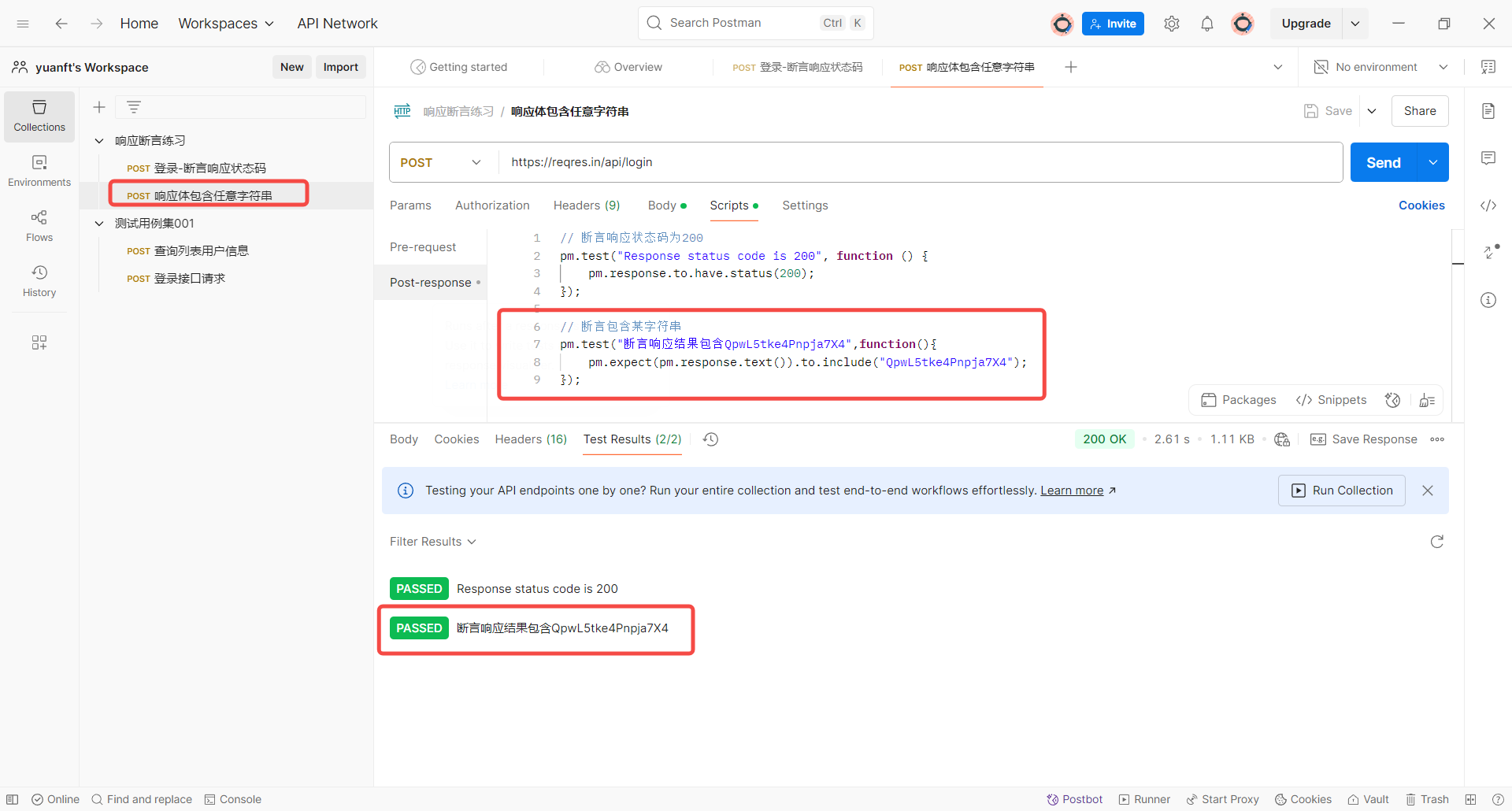Screen dimensions: 1512x811
Task: Click the Run Collection button
Action: [x=1342, y=491]
